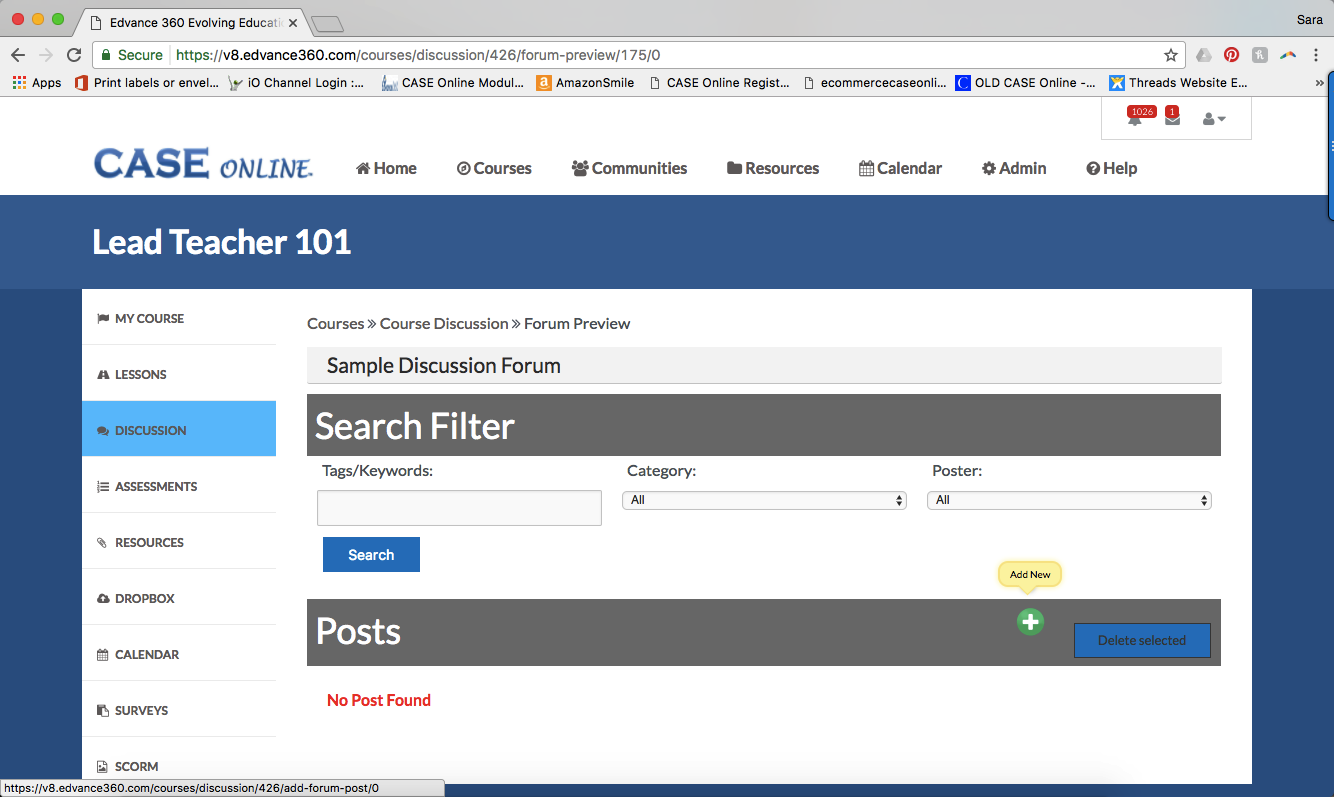Select Assessments in the course sidebar
This screenshot has height=797, width=1334.
click(x=156, y=486)
